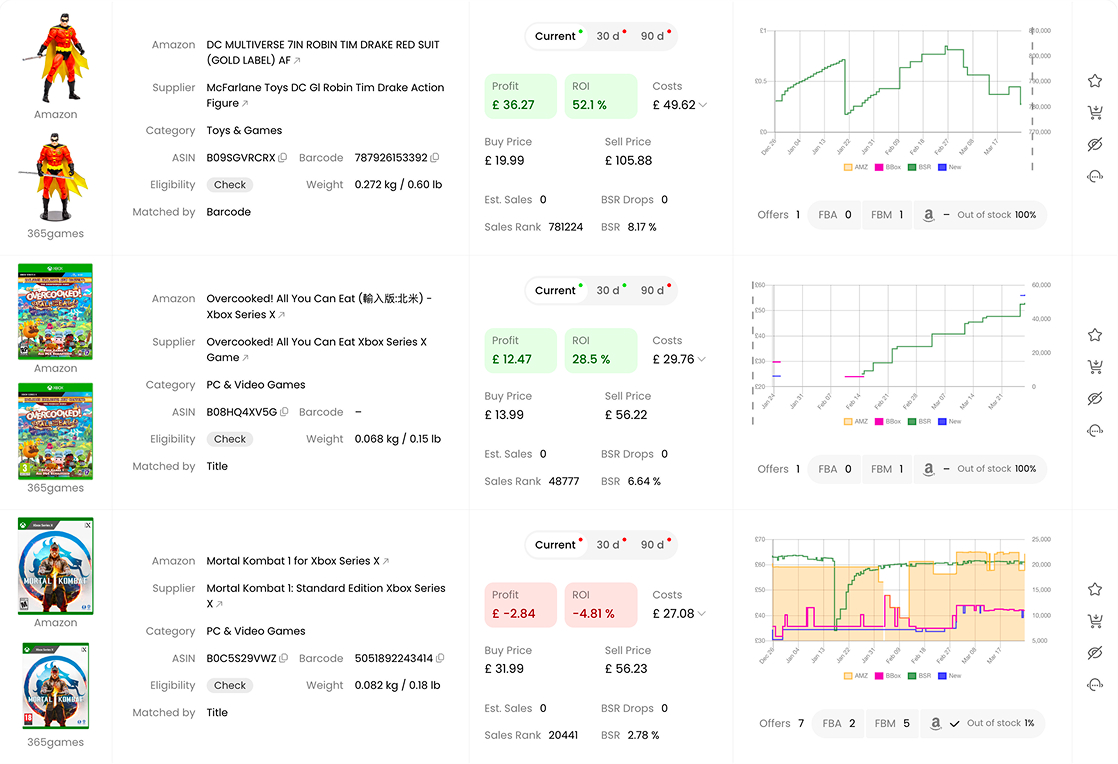The height and width of the screenshot is (764, 1118).
Task: Click headset icon in Mortal Kombat row
Action: click(1095, 684)
